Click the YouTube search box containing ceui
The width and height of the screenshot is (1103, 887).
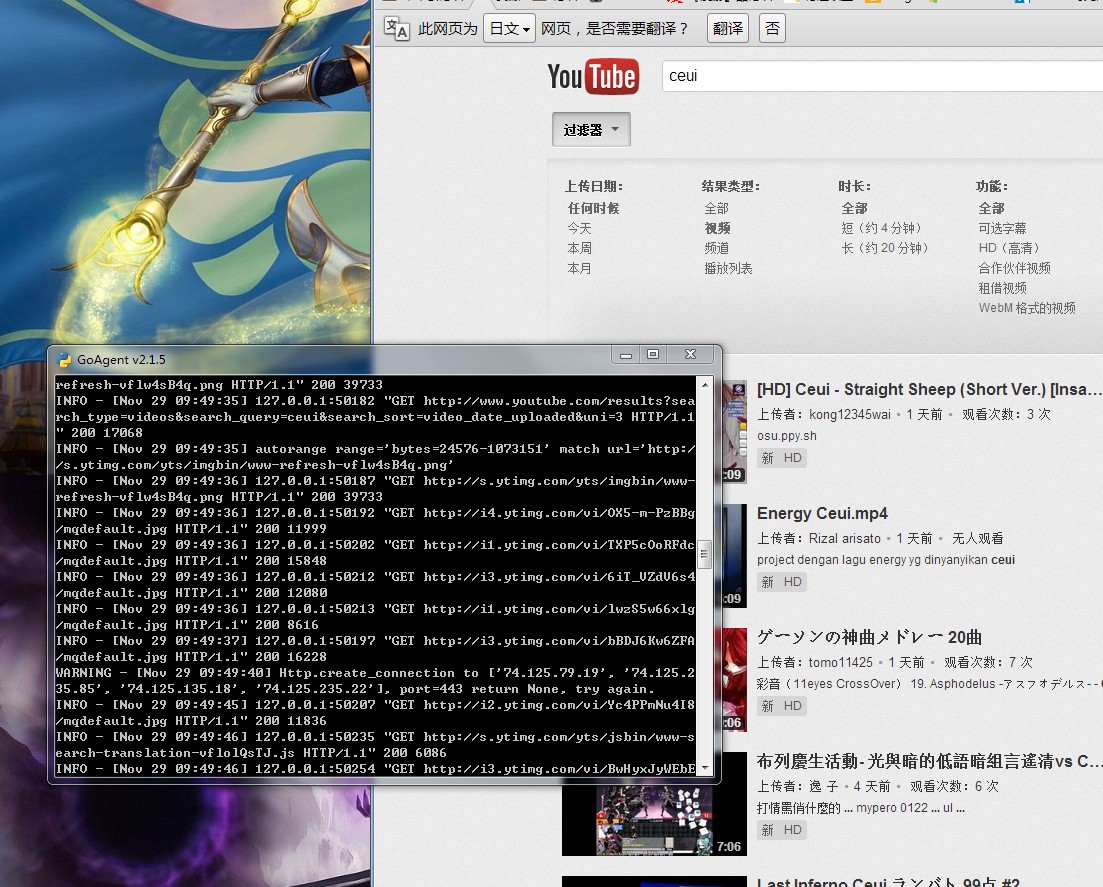pyautogui.click(x=882, y=76)
